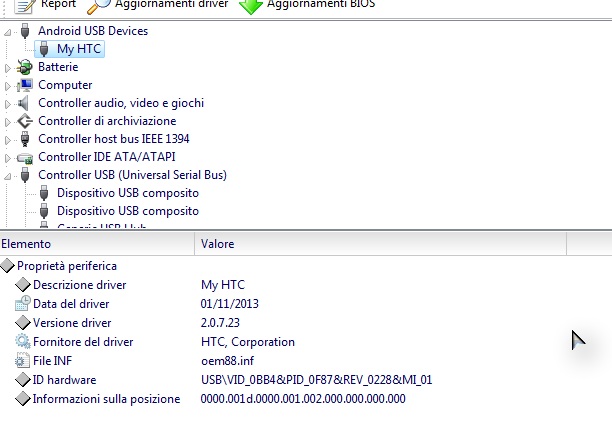Select the ID hardware property row
The width and height of the screenshot is (612, 422).
click(x=64, y=380)
